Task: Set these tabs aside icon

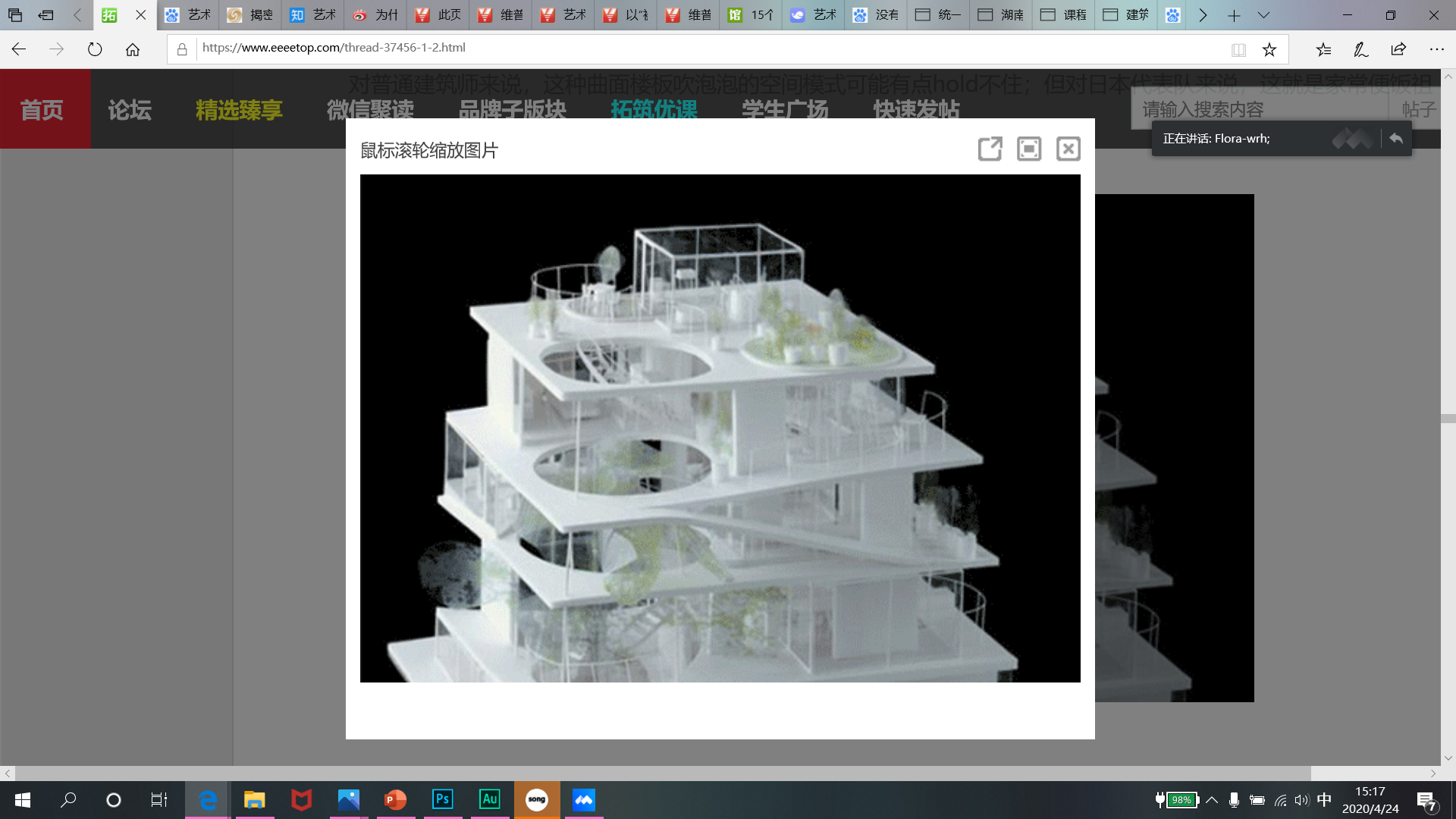Action: tap(46, 14)
